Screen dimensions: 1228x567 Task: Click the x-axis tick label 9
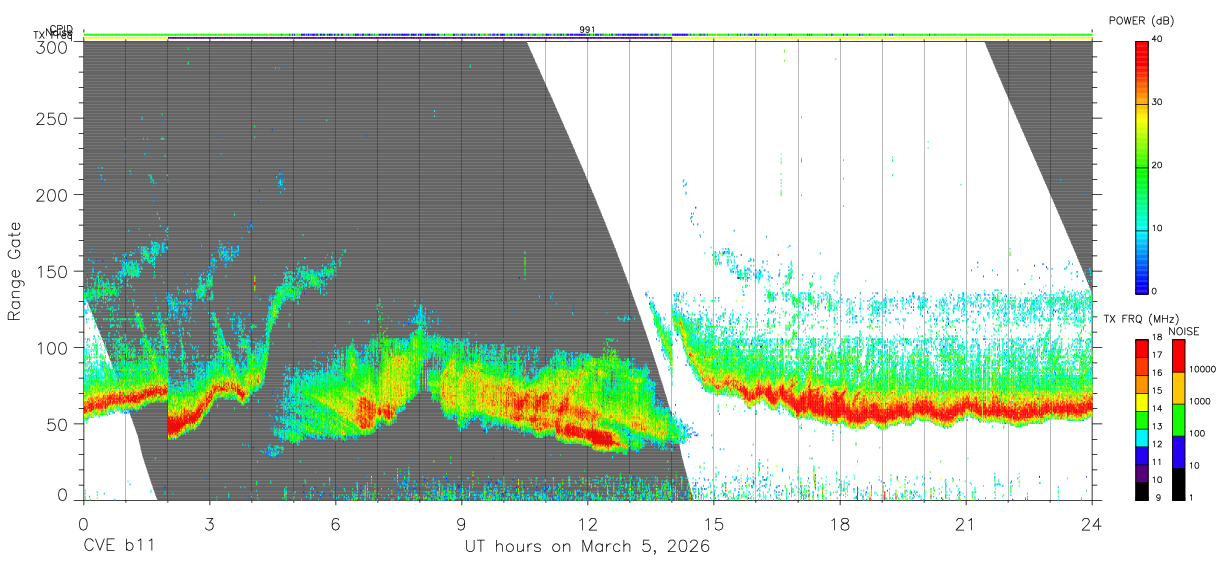461,524
